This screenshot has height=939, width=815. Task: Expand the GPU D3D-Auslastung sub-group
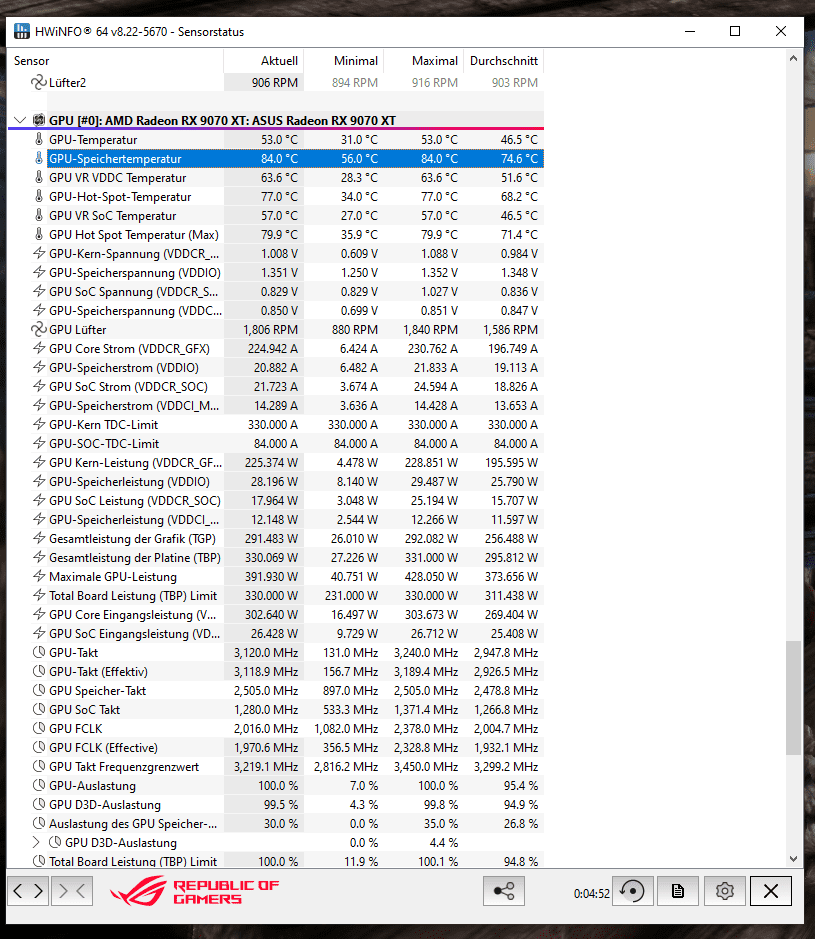[37, 843]
